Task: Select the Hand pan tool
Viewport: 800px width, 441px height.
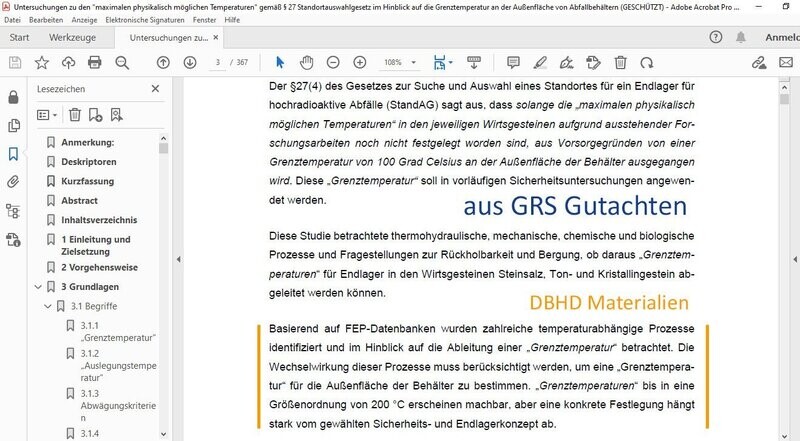Action: (x=306, y=62)
